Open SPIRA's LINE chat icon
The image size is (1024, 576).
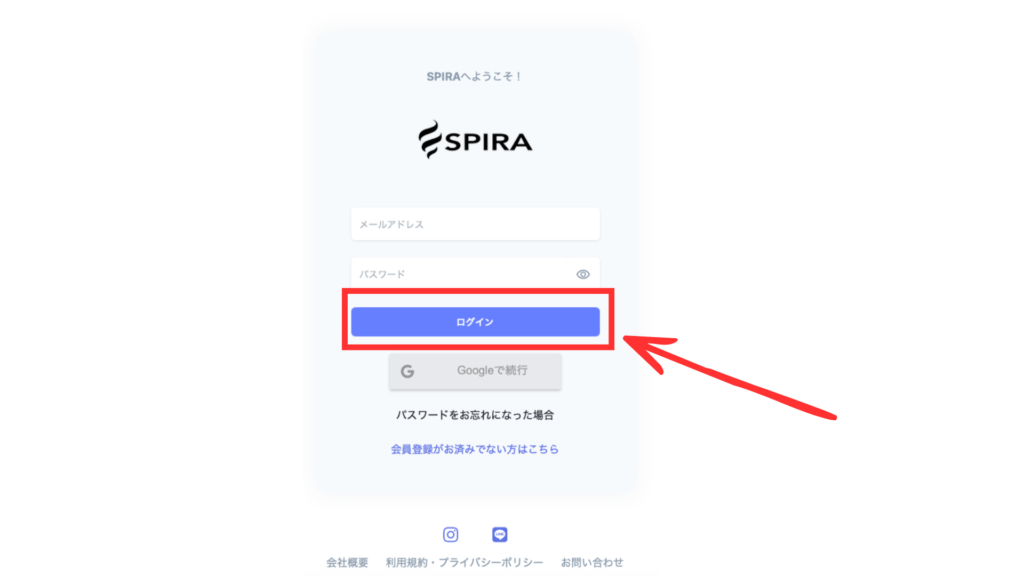500,534
